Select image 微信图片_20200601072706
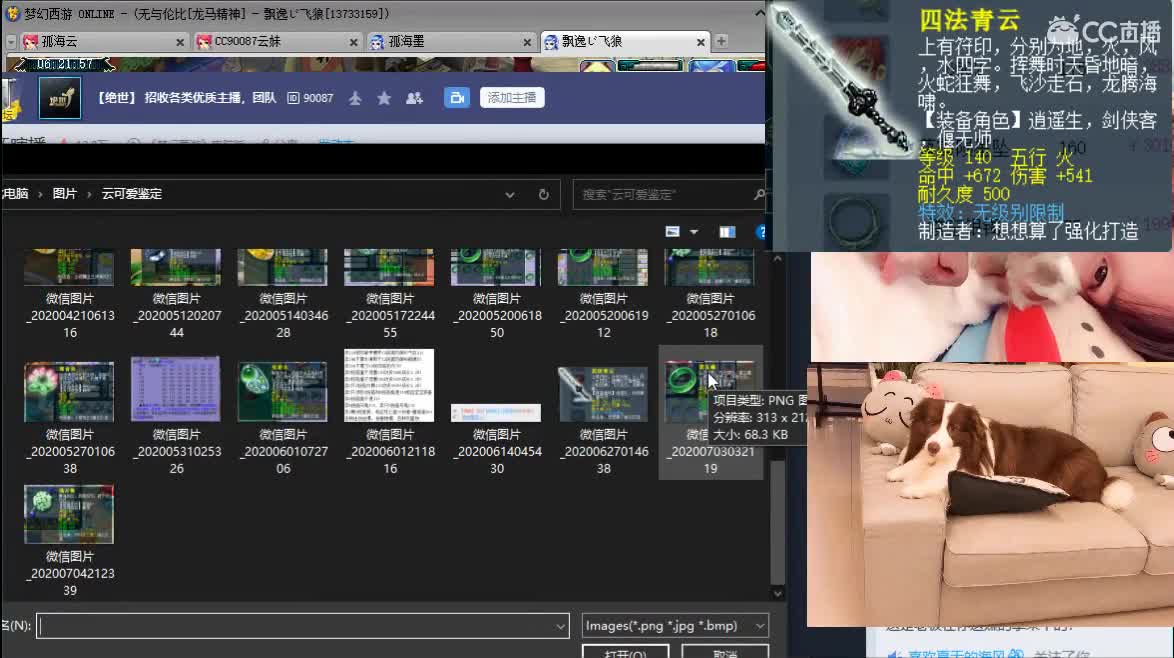This screenshot has height=658, width=1174. [x=283, y=418]
